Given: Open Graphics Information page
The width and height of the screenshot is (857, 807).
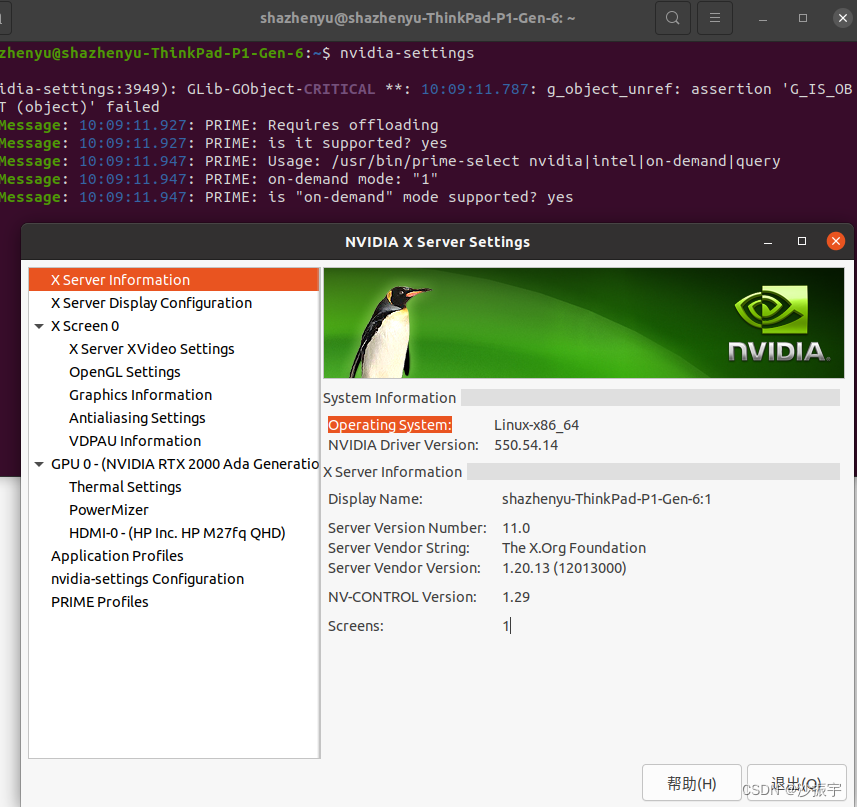Looking at the screenshot, I should click(140, 395).
